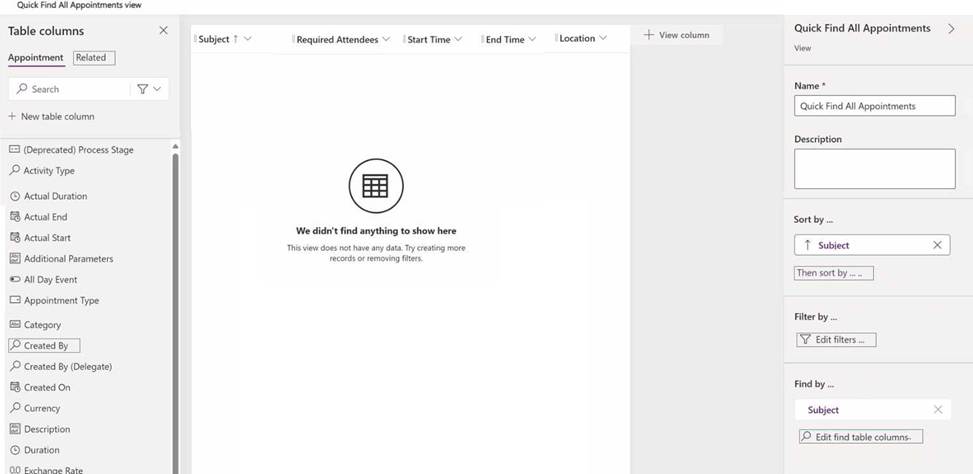Open the filter icon dropdown beside Search

148,89
